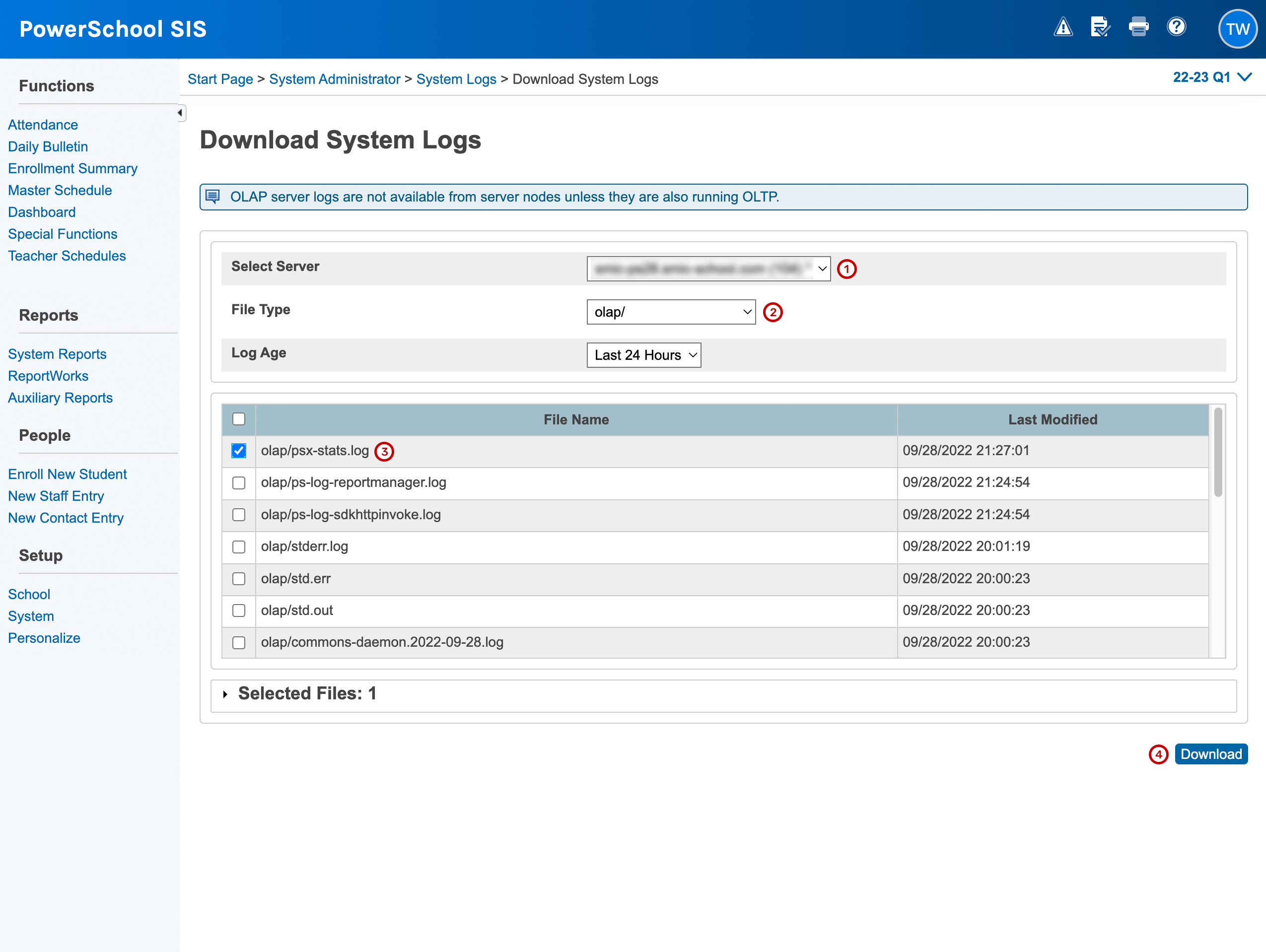Open Enrollment Summary link
Image resolution: width=1266 pixels, height=952 pixels.
pyautogui.click(x=72, y=168)
